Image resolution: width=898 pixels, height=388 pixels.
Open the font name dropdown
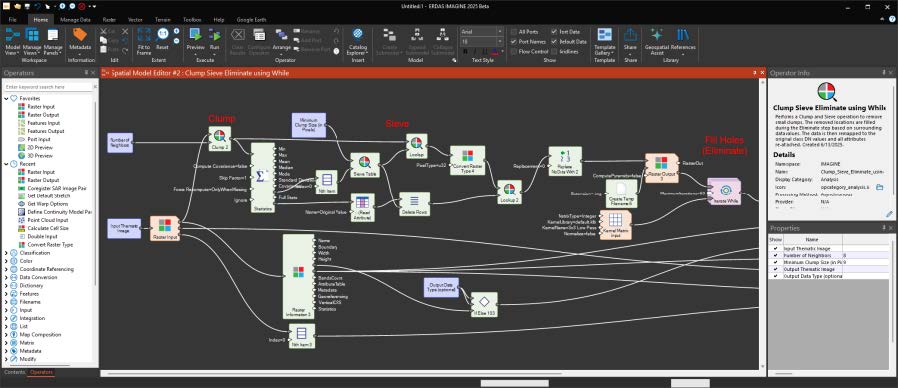(482, 32)
